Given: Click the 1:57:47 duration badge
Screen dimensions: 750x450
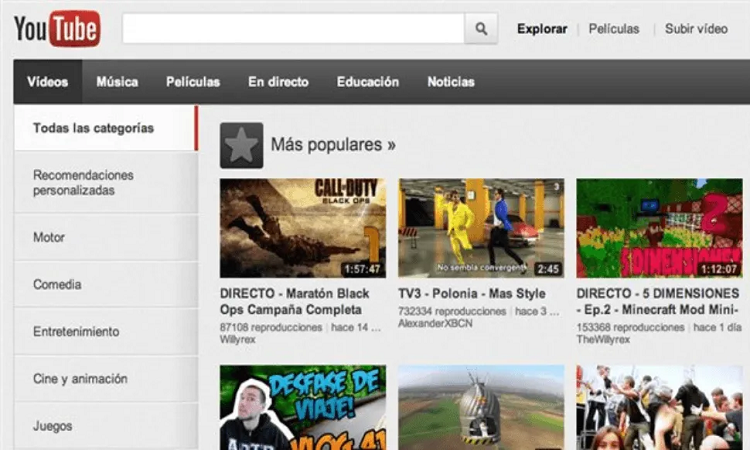Looking at the screenshot, I should tap(363, 269).
